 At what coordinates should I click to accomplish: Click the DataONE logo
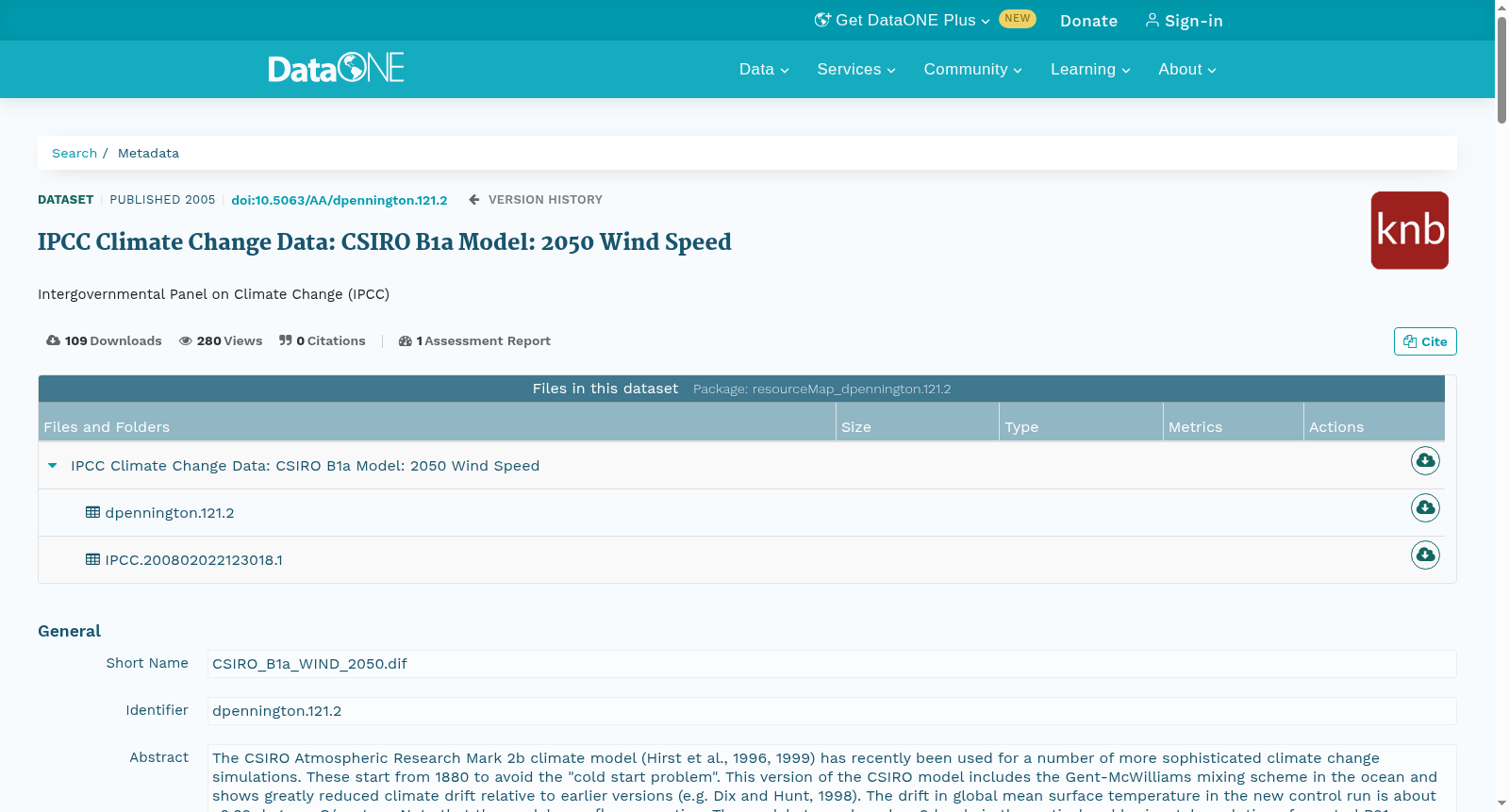336,68
